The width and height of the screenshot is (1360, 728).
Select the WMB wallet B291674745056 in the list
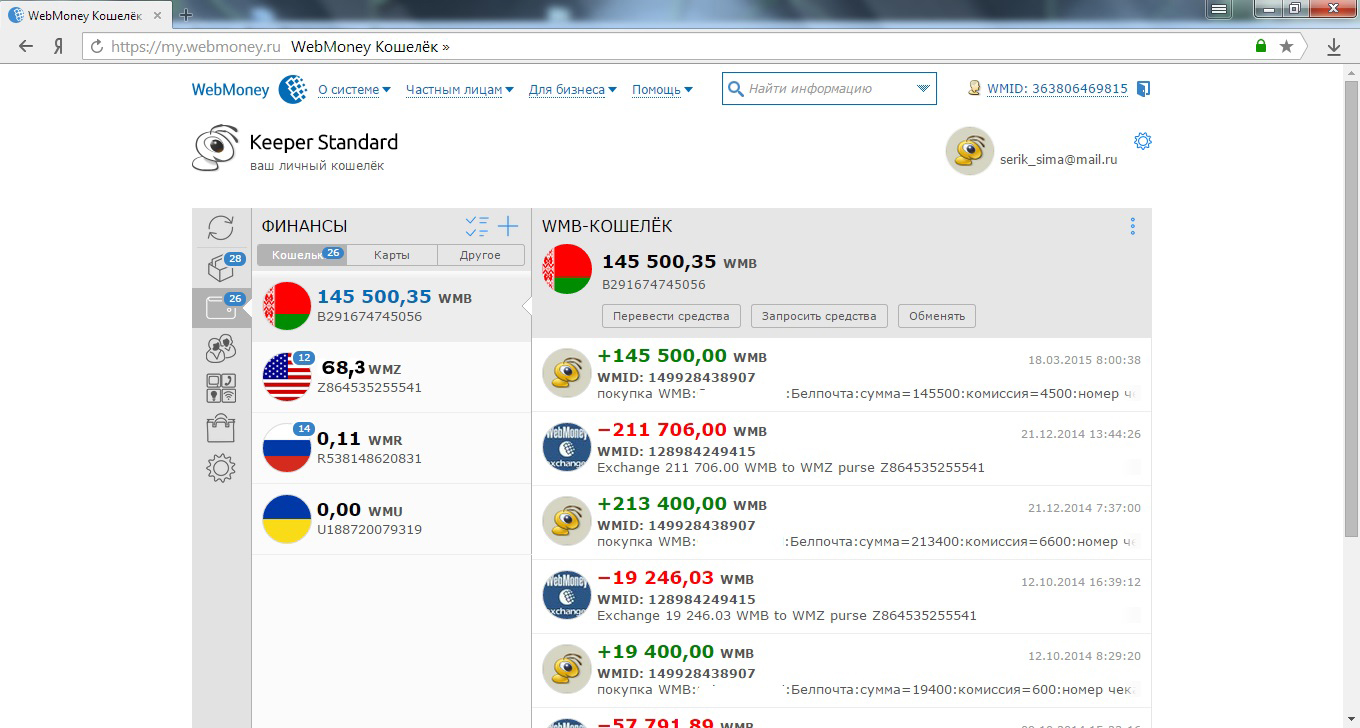click(391, 306)
